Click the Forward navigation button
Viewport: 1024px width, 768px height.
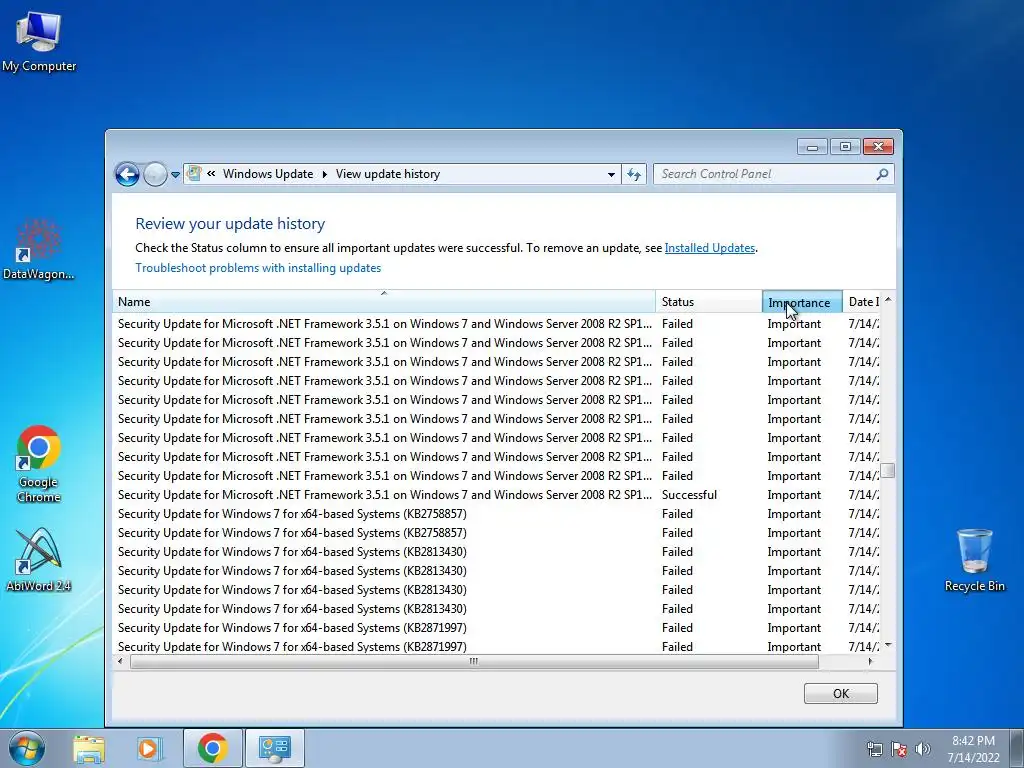(155, 174)
